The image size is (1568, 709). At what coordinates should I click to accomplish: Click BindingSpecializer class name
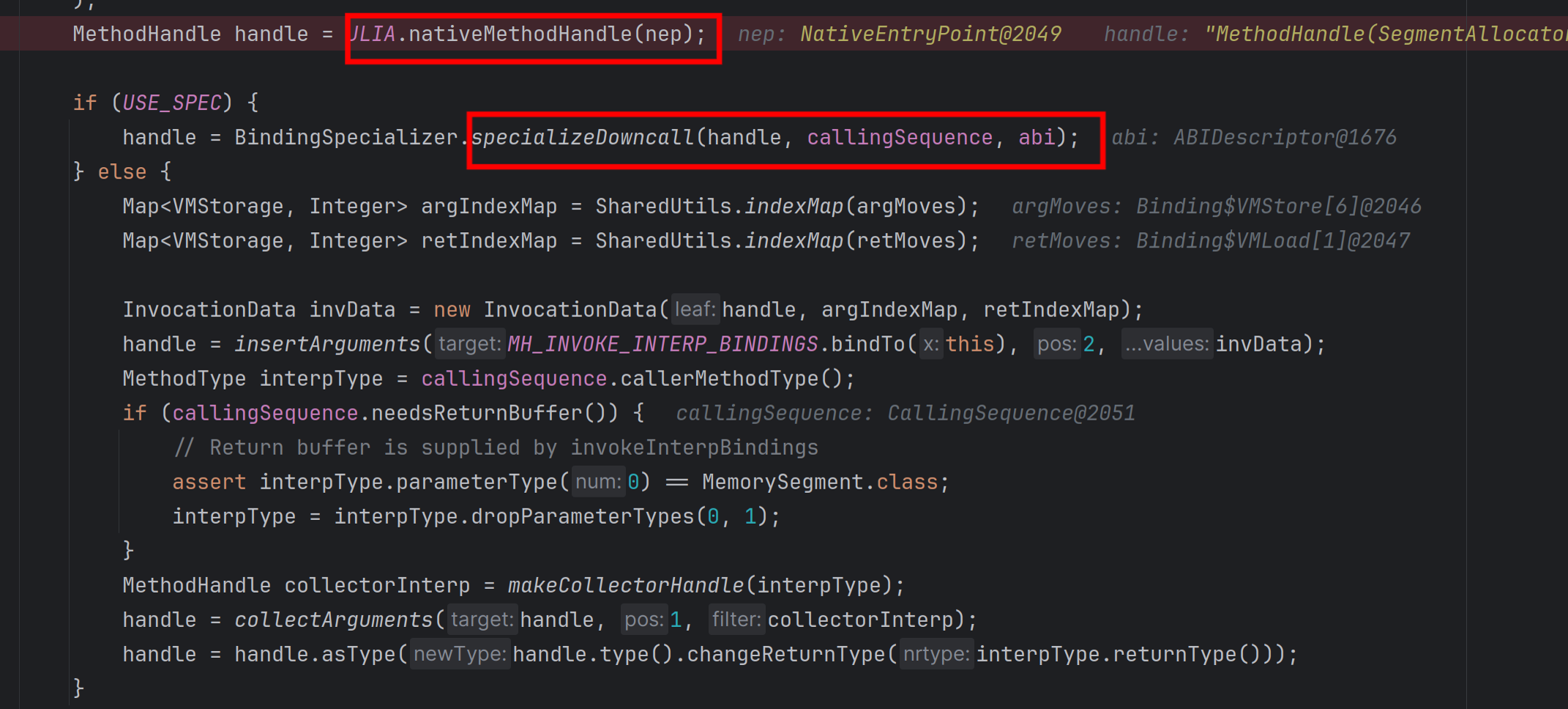[x=346, y=137]
